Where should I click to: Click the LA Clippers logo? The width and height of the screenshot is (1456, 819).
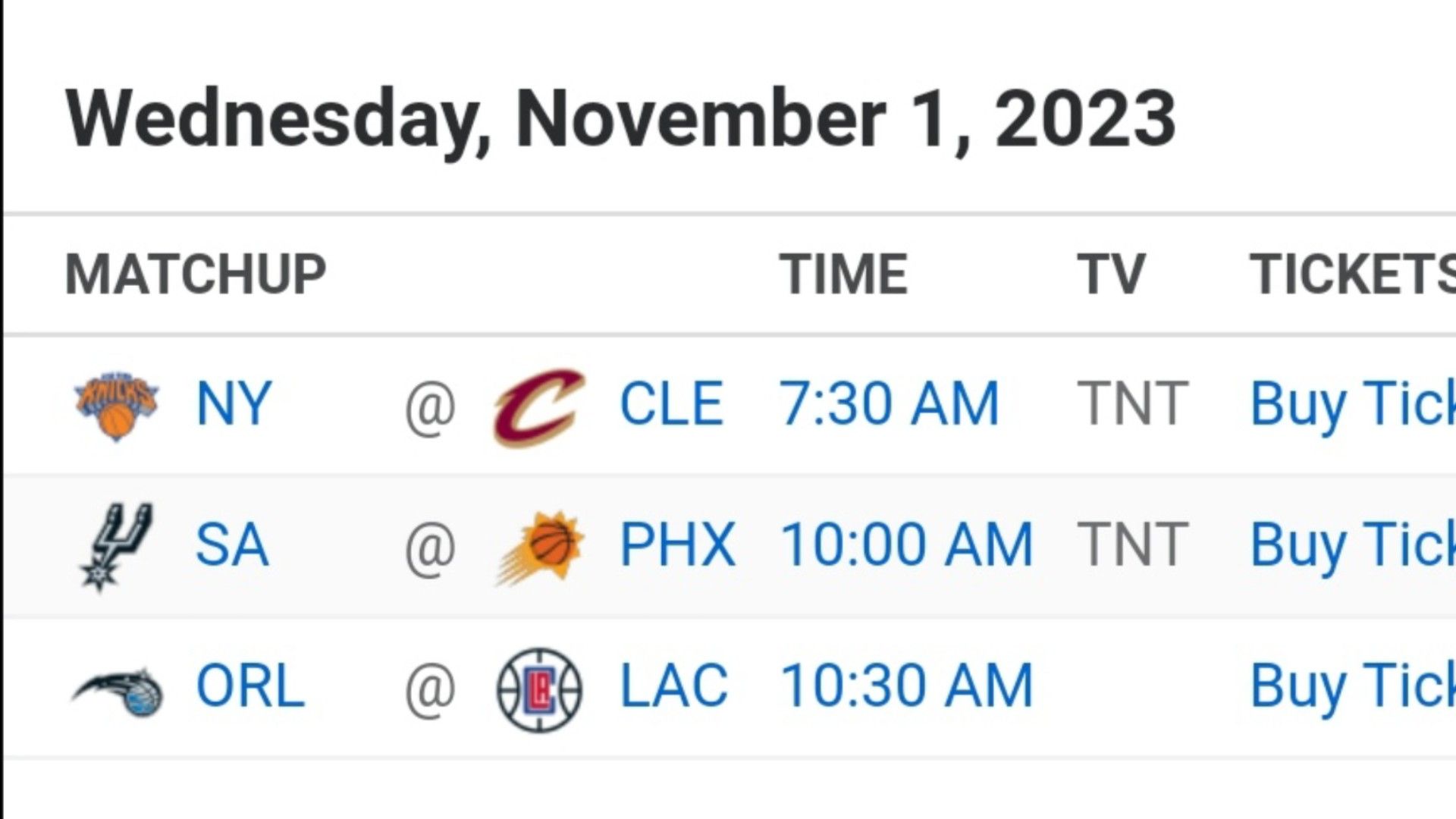point(539,689)
